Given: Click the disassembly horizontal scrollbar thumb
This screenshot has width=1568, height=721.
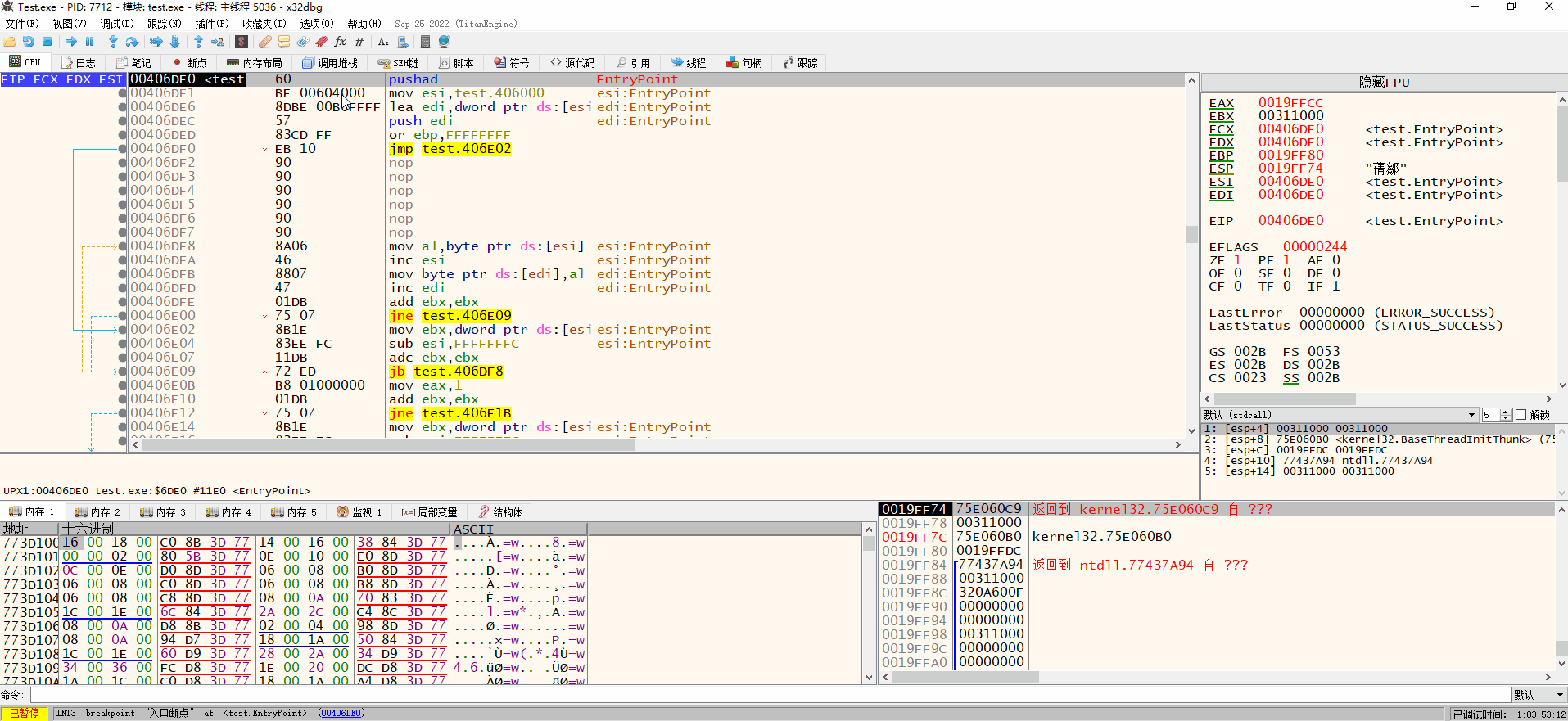Looking at the screenshot, I should (x=389, y=445).
